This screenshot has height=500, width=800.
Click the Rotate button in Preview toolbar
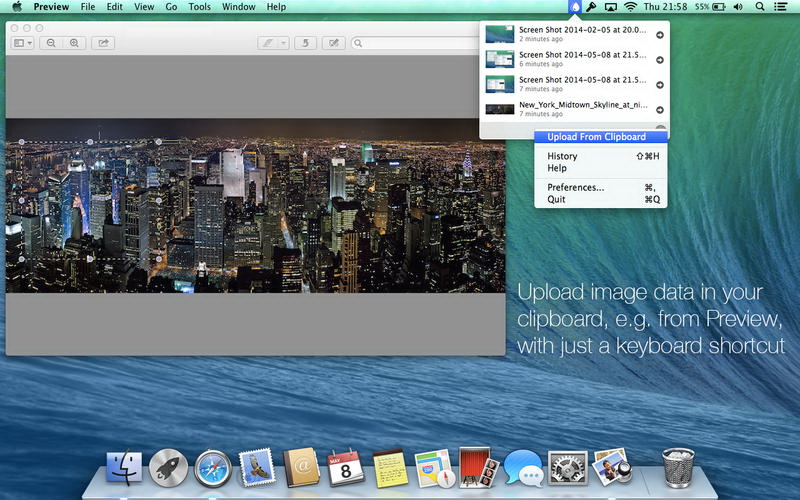305,44
